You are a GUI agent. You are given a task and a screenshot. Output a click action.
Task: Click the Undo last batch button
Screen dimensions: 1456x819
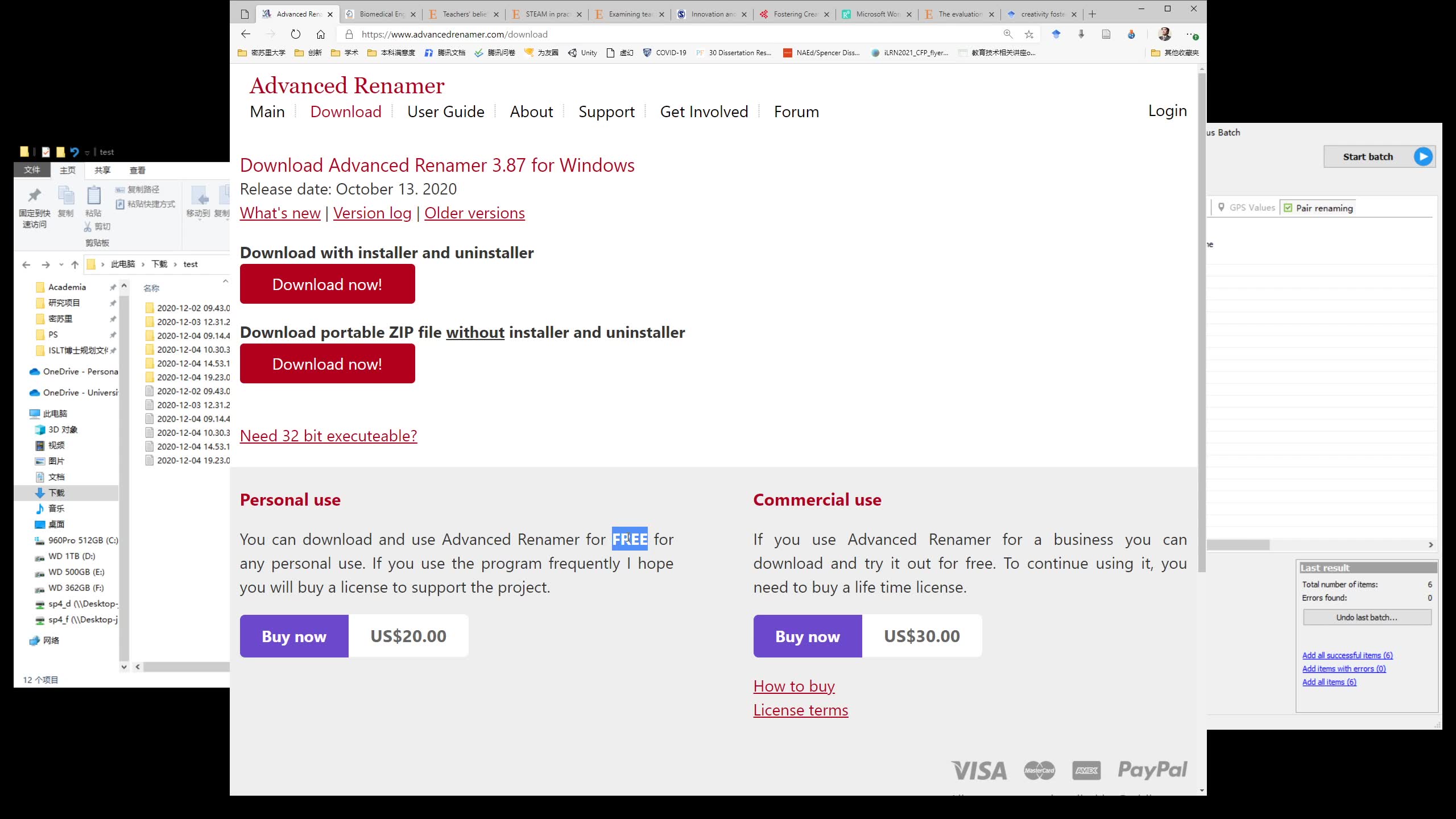[1367, 617]
